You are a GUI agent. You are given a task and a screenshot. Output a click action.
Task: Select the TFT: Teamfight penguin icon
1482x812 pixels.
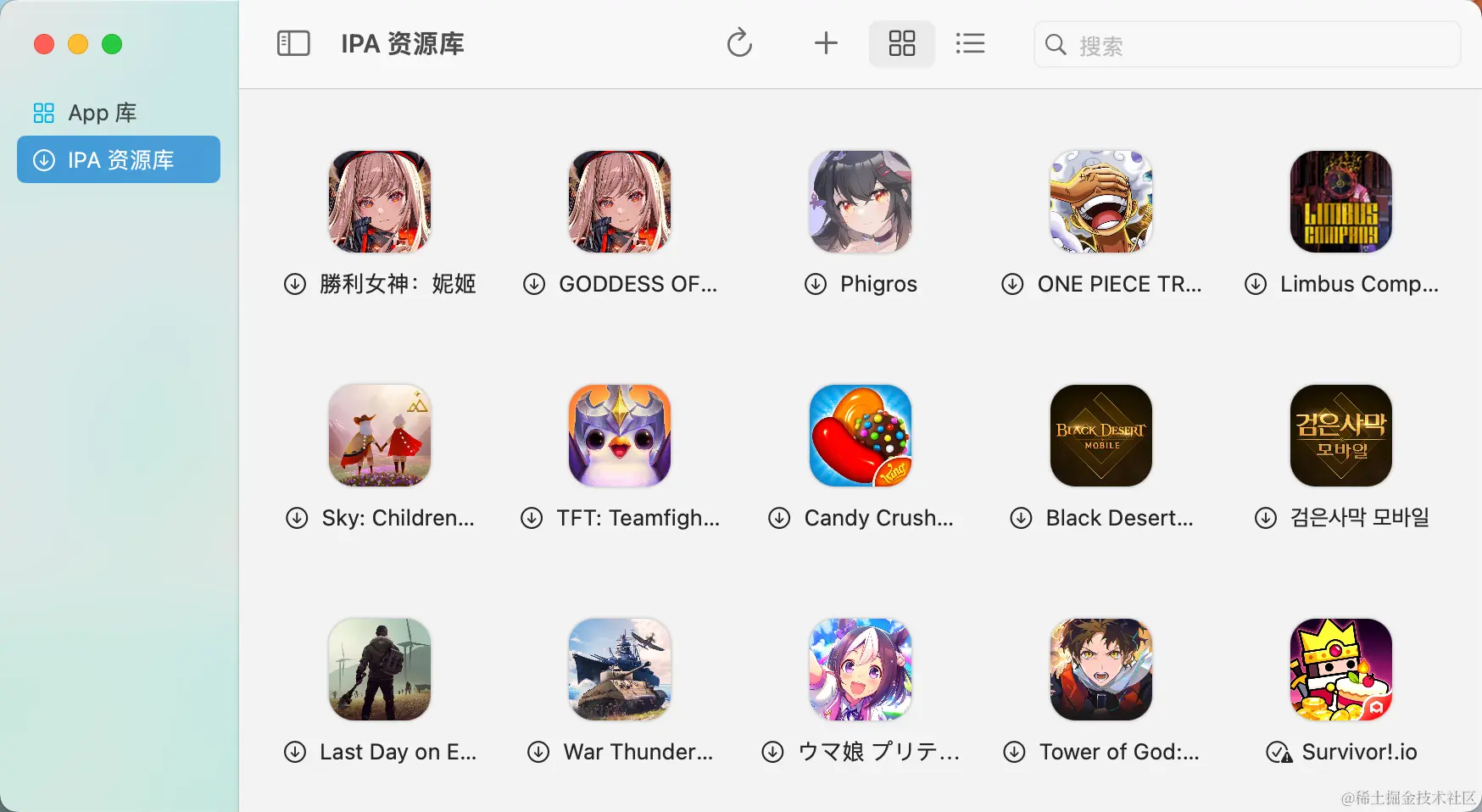tap(620, 436)
